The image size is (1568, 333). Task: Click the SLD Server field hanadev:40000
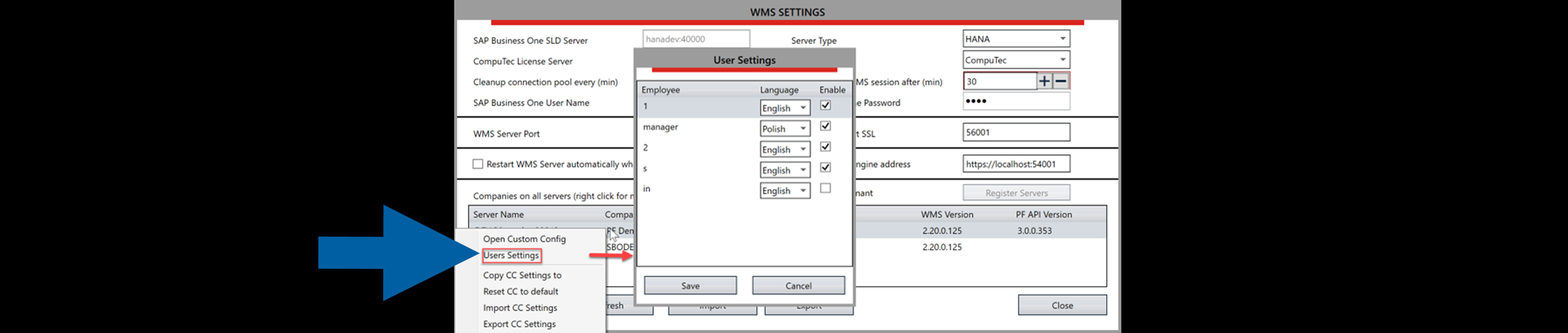pos(696,39)
